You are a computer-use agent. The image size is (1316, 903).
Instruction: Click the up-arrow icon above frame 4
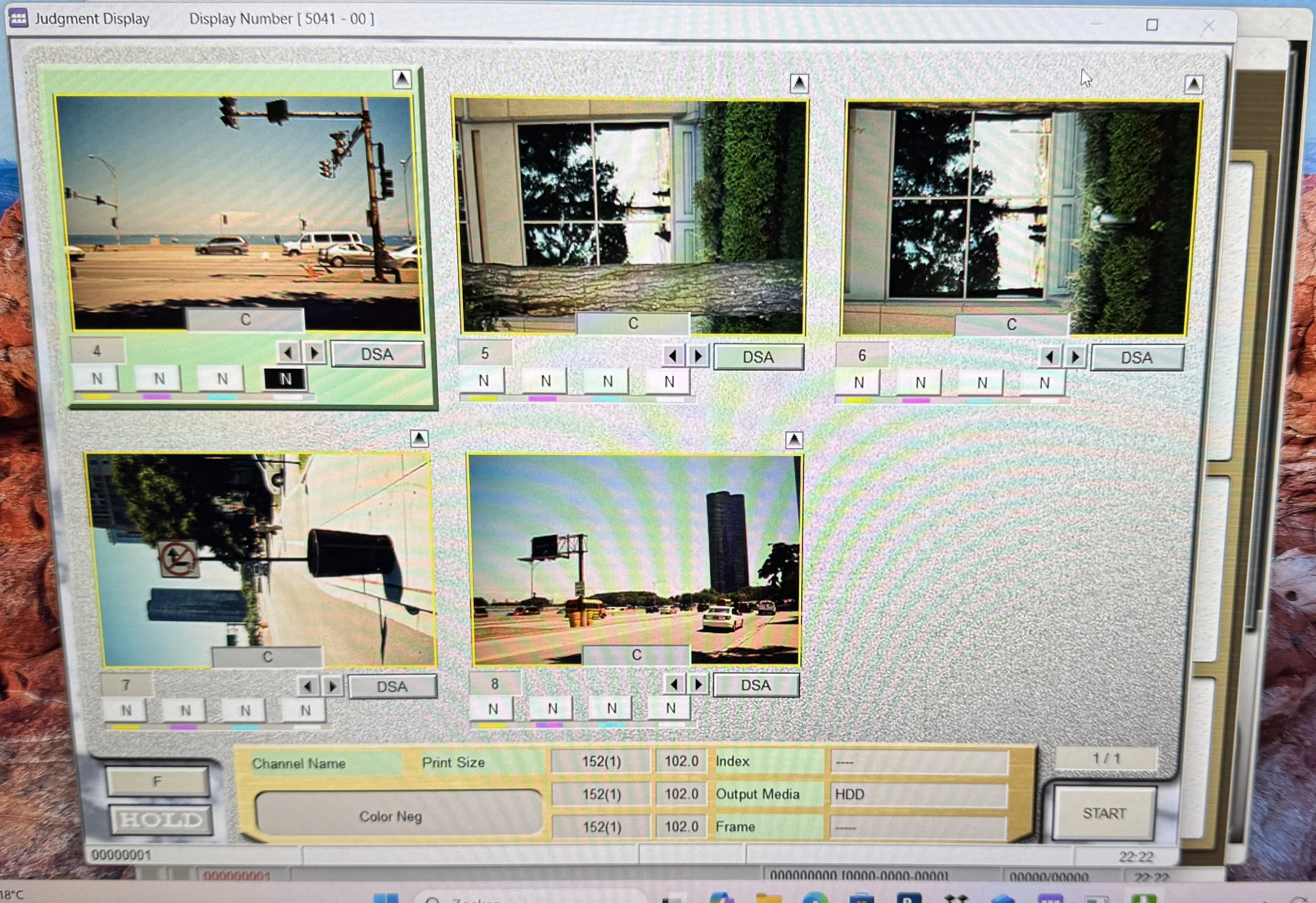pos(402,79)
